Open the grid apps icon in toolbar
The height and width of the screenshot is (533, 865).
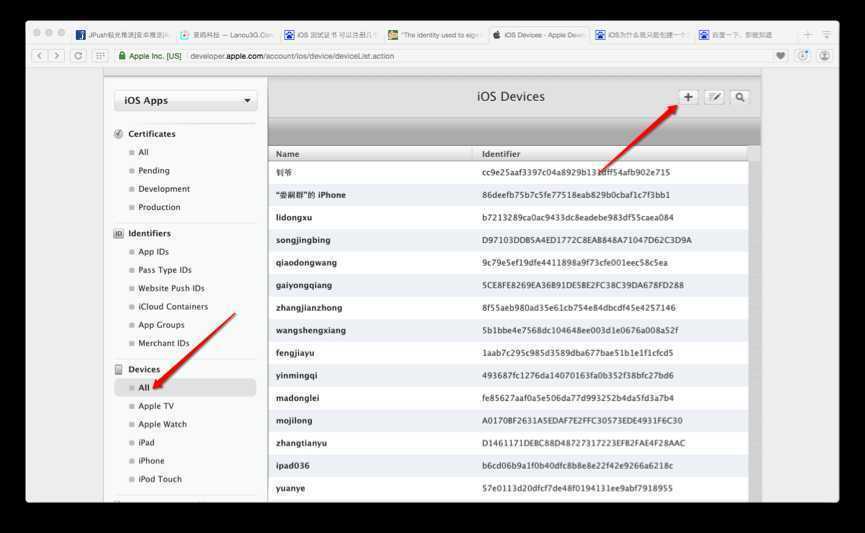(x=100, y=56)
